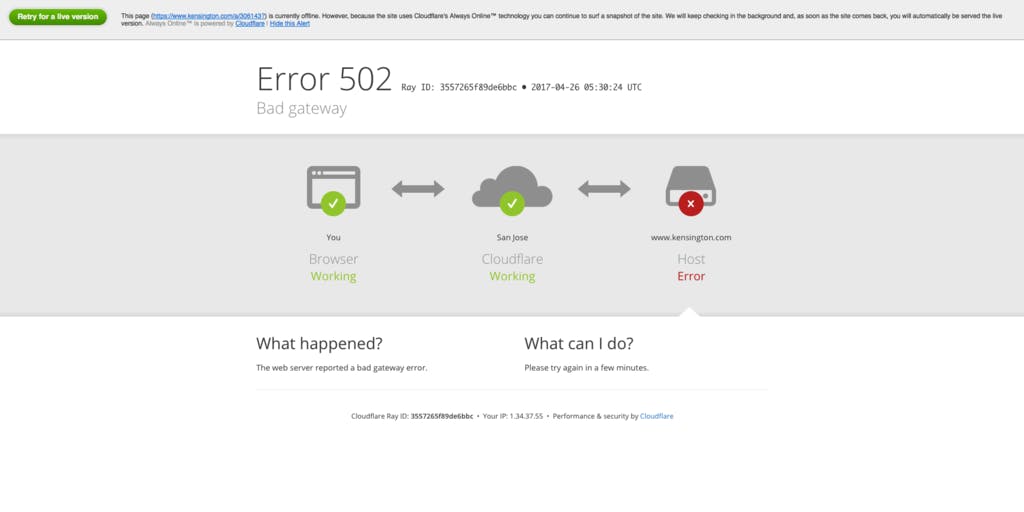Viewport: 1024px width, 512px height.
Task: Click the San Jose location label
Action: tap(512, 238)
